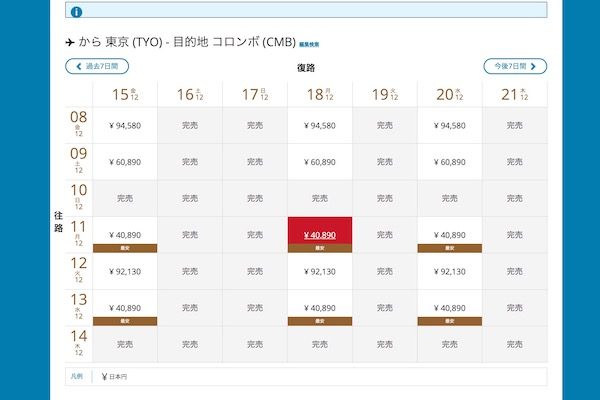Click sold-out cell: depart 13, return 21
Viewport: 600px width, 400px height.
pyautogui.click(x=515, y=308)
